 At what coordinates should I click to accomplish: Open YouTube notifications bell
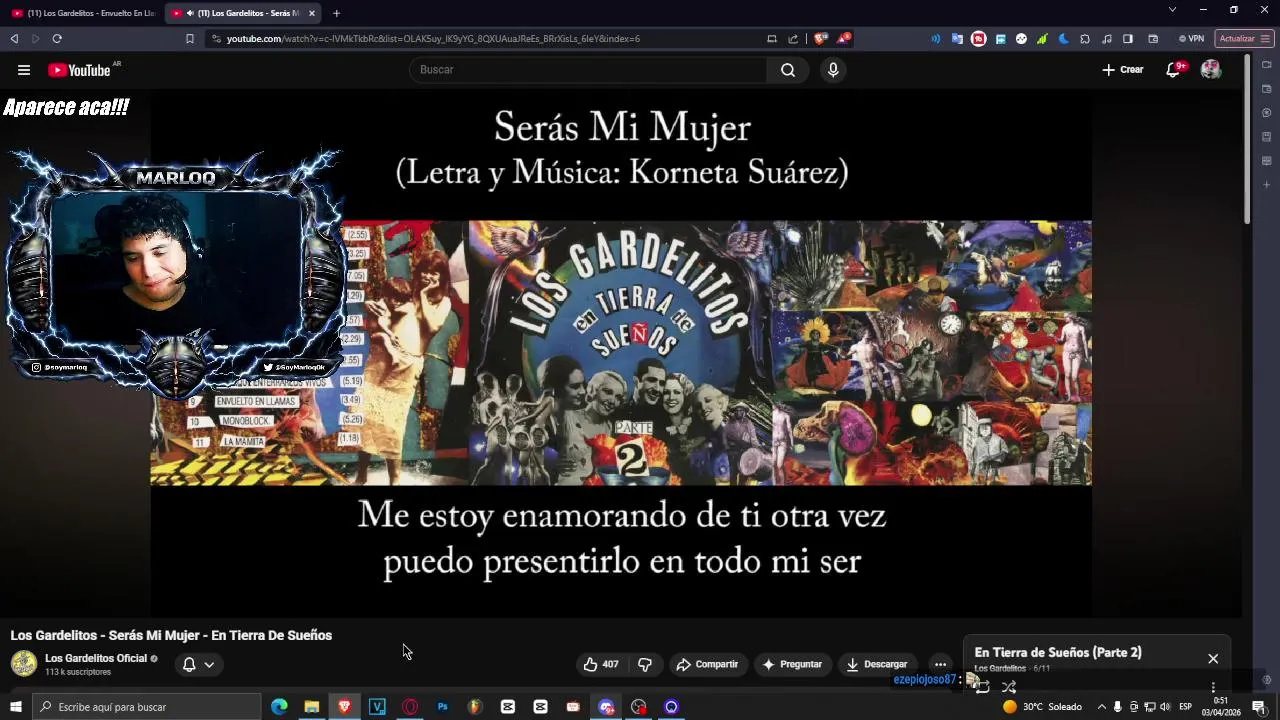1174,70
